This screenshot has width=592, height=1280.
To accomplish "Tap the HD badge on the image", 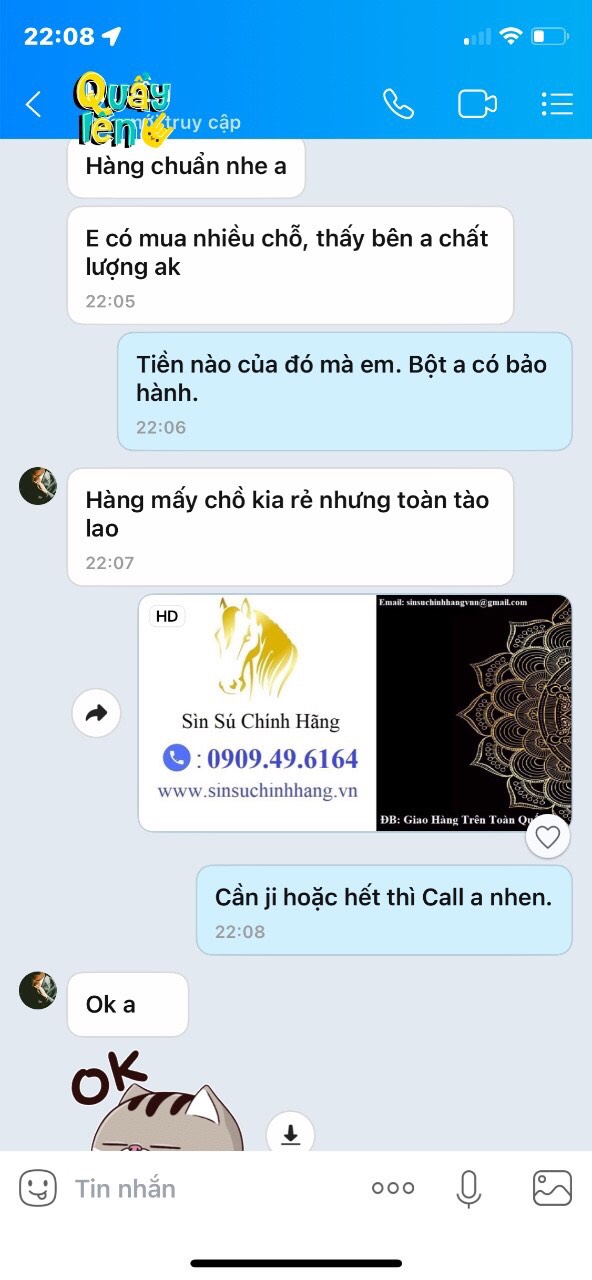I will point(167,616).
